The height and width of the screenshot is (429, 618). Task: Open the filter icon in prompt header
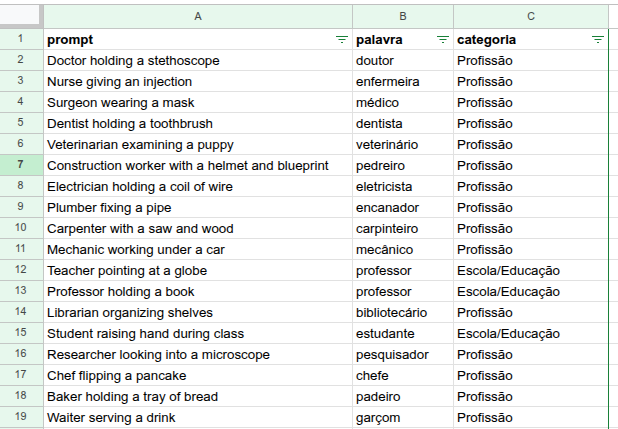pyautogui.click(x=342, y=39)
